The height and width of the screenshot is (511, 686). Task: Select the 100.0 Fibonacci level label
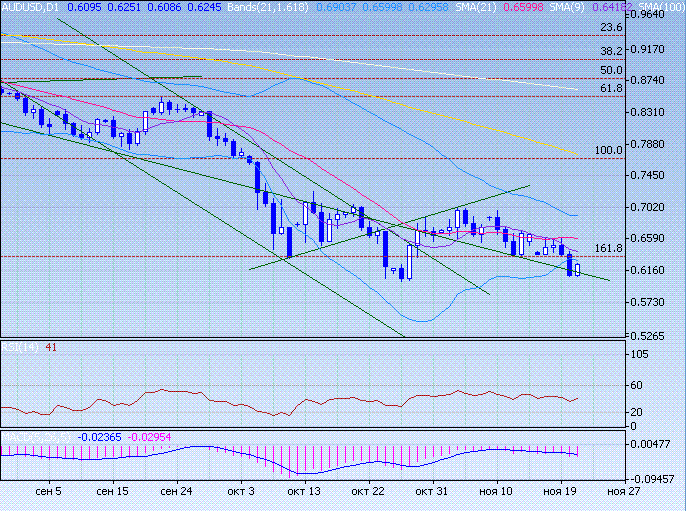click(x=609, y=151)
